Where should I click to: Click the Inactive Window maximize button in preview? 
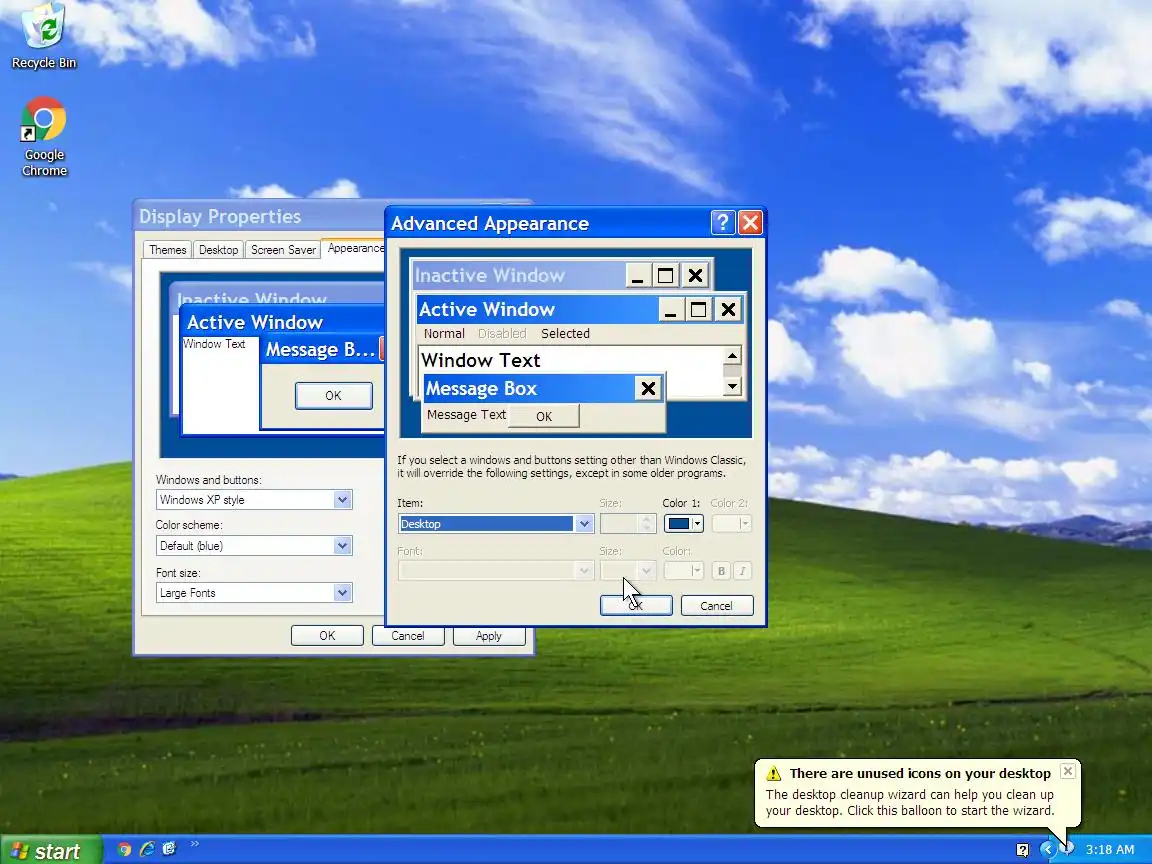coord(666,276)
